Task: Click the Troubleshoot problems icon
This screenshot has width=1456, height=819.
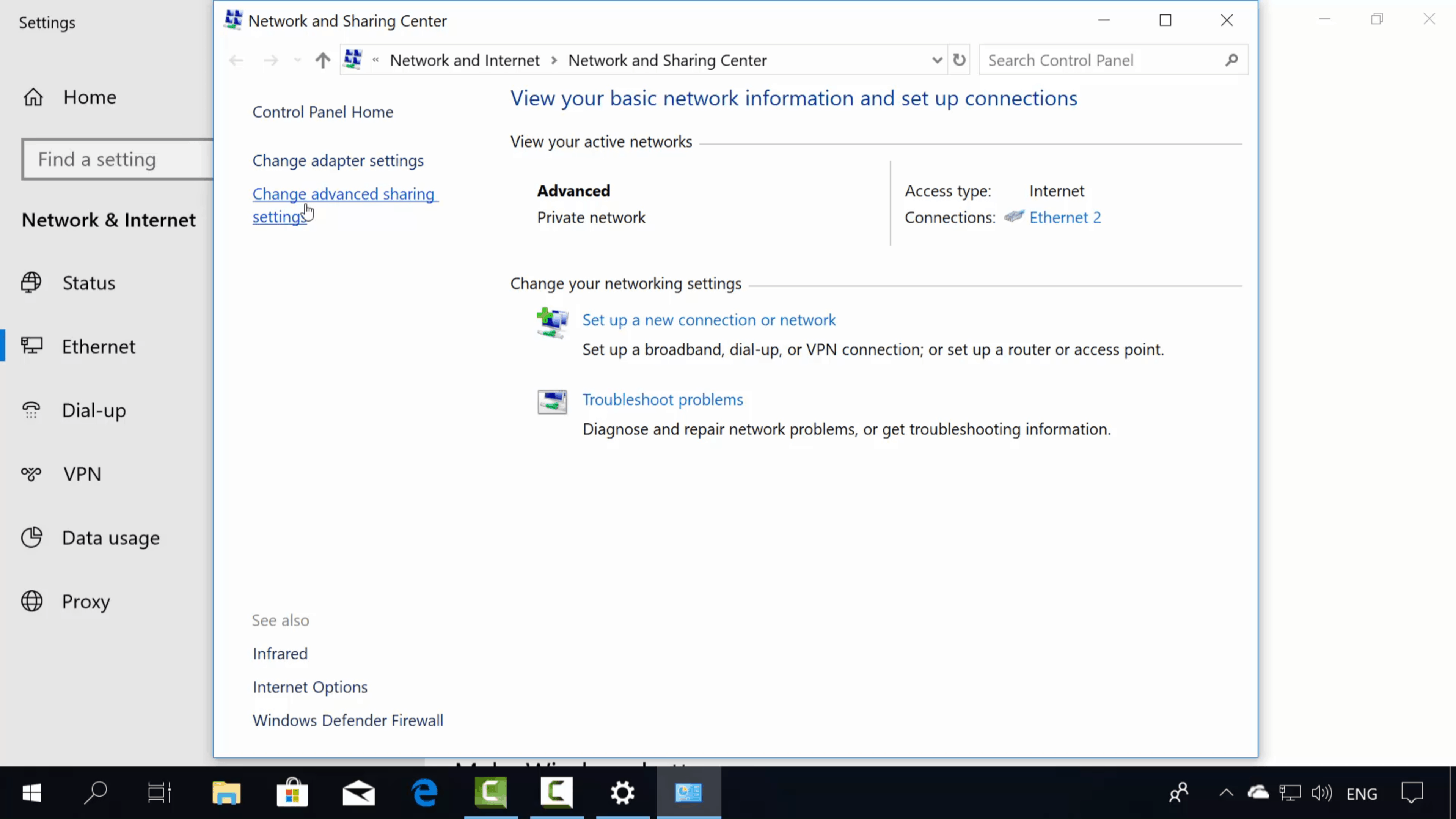Action: click(x=552, y=402)
